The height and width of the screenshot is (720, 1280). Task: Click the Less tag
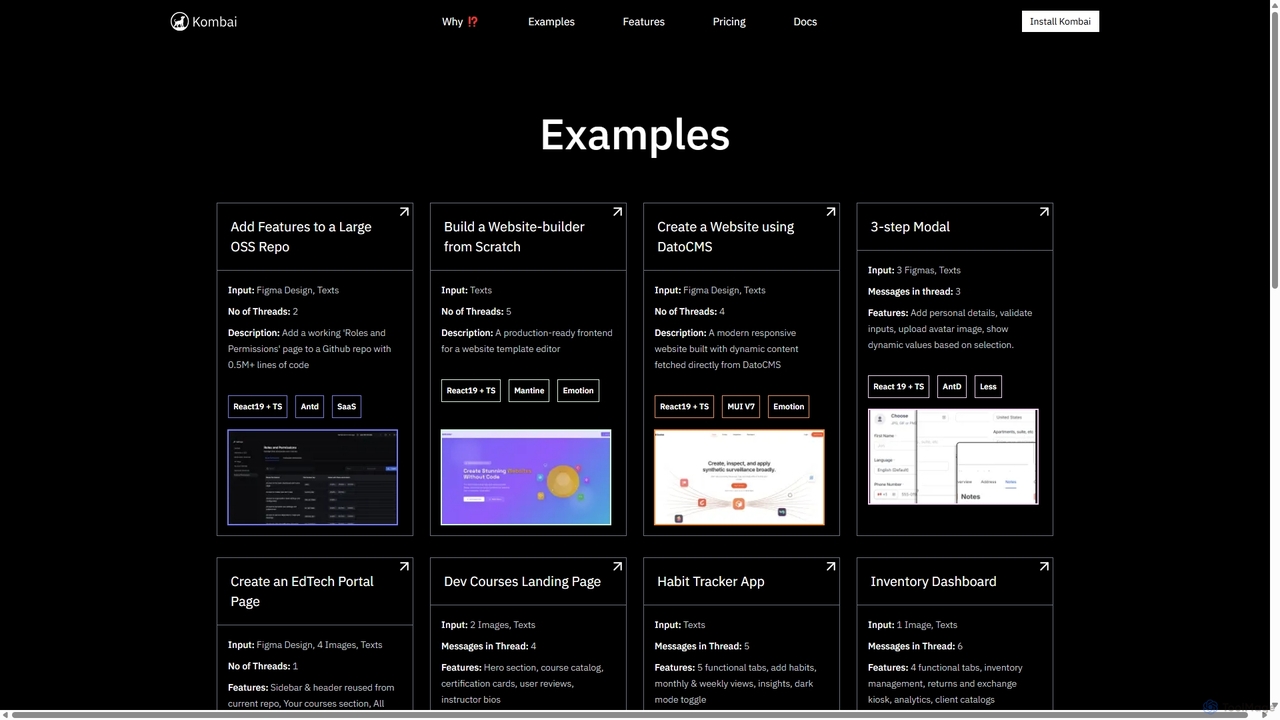tap(988, 386)
